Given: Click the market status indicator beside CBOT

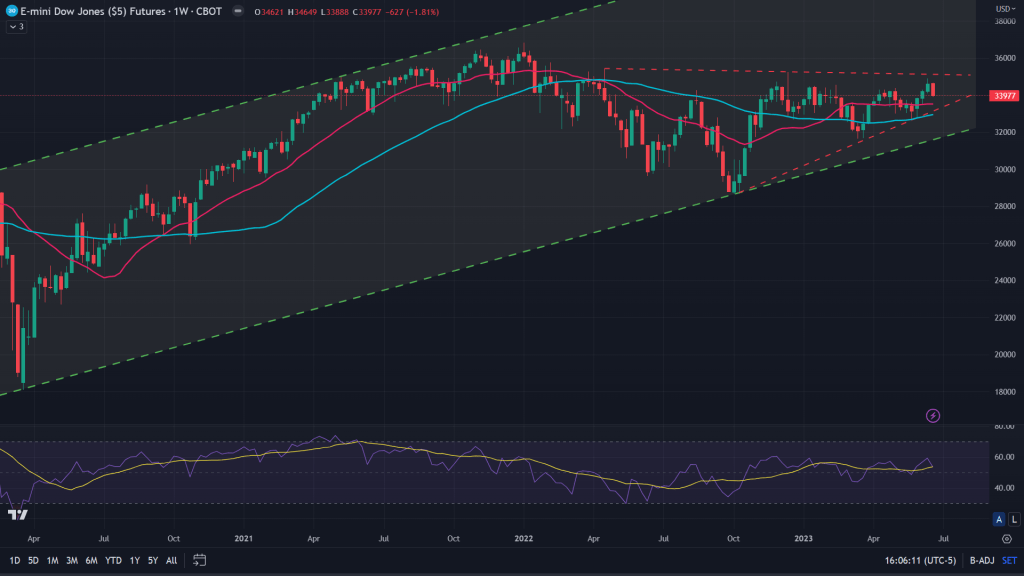Looking at the screenshot, I should tap(239, 10).
